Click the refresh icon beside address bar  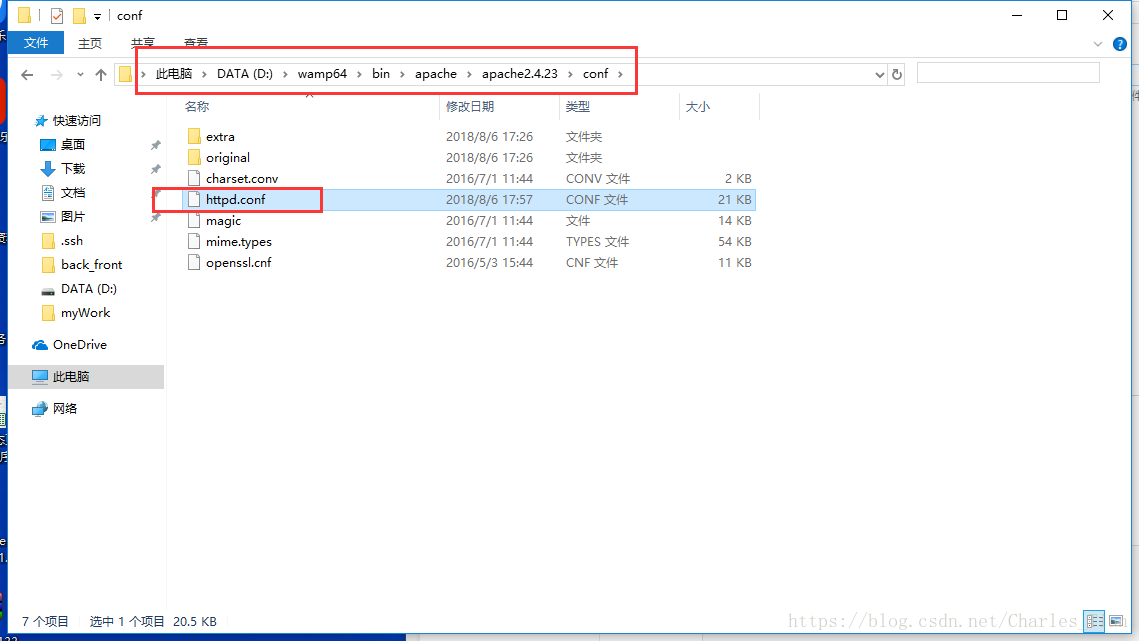tap(896, 72)
